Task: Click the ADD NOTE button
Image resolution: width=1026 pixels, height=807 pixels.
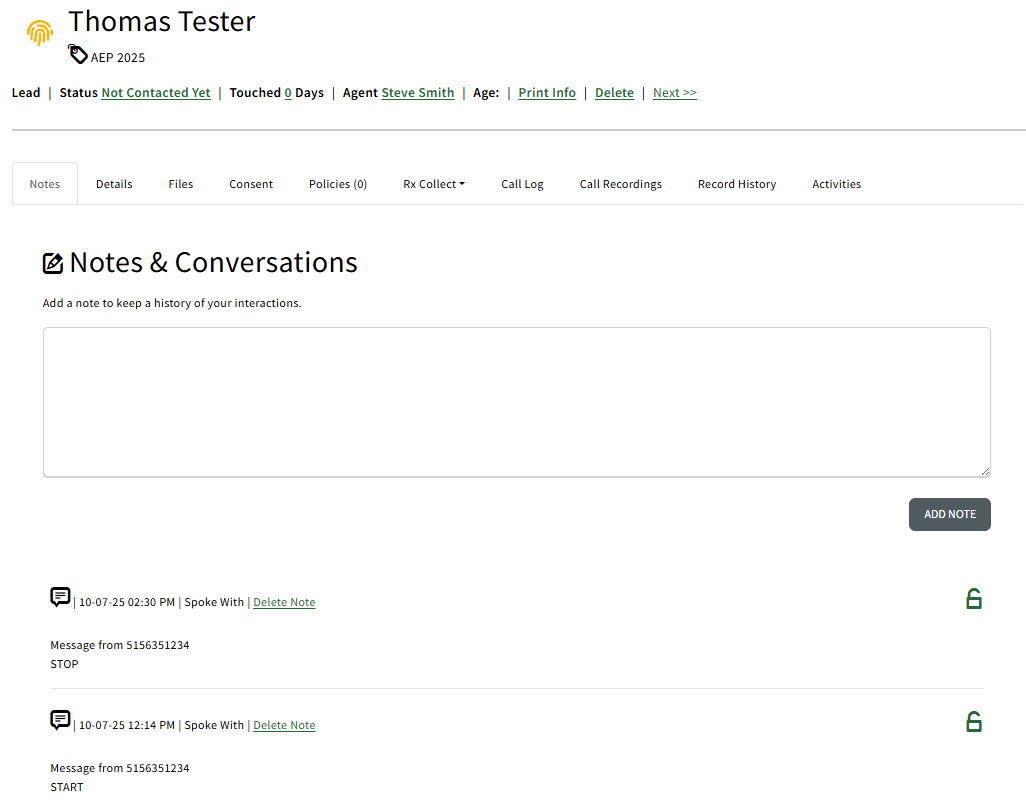Action: [949, 514]
